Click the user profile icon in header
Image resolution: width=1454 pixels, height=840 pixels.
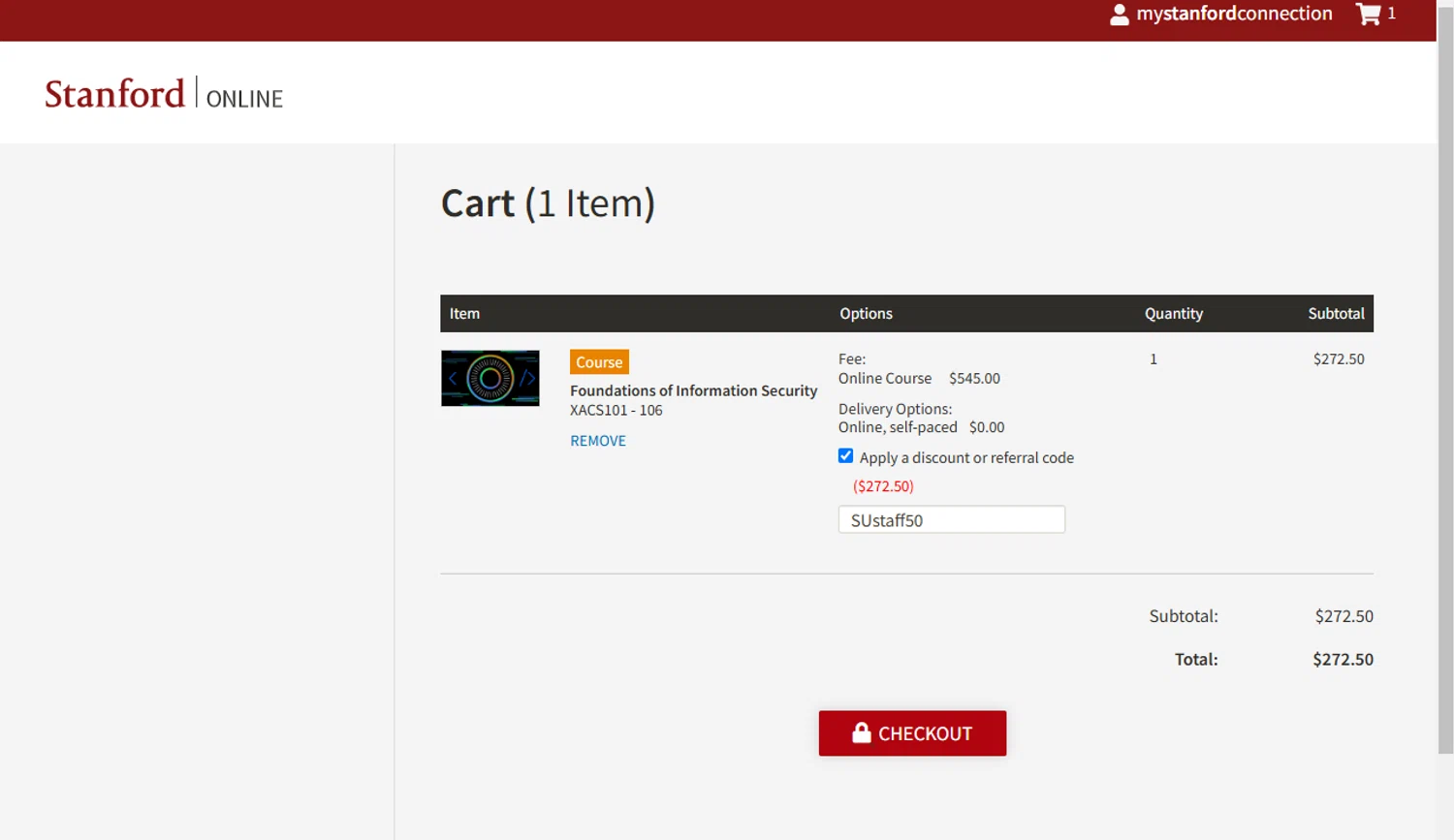1119,15
